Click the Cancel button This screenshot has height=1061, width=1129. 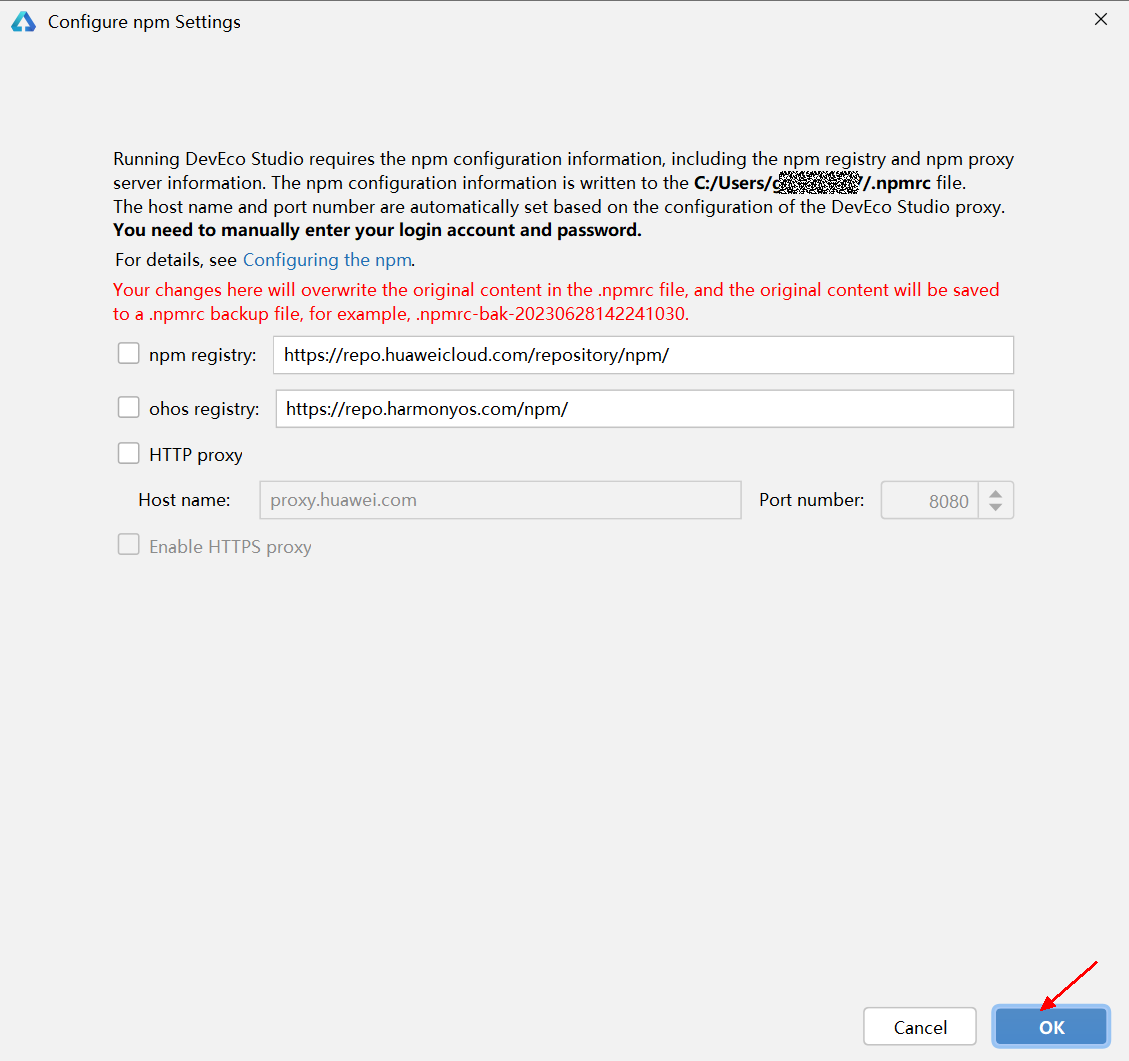919,1027
